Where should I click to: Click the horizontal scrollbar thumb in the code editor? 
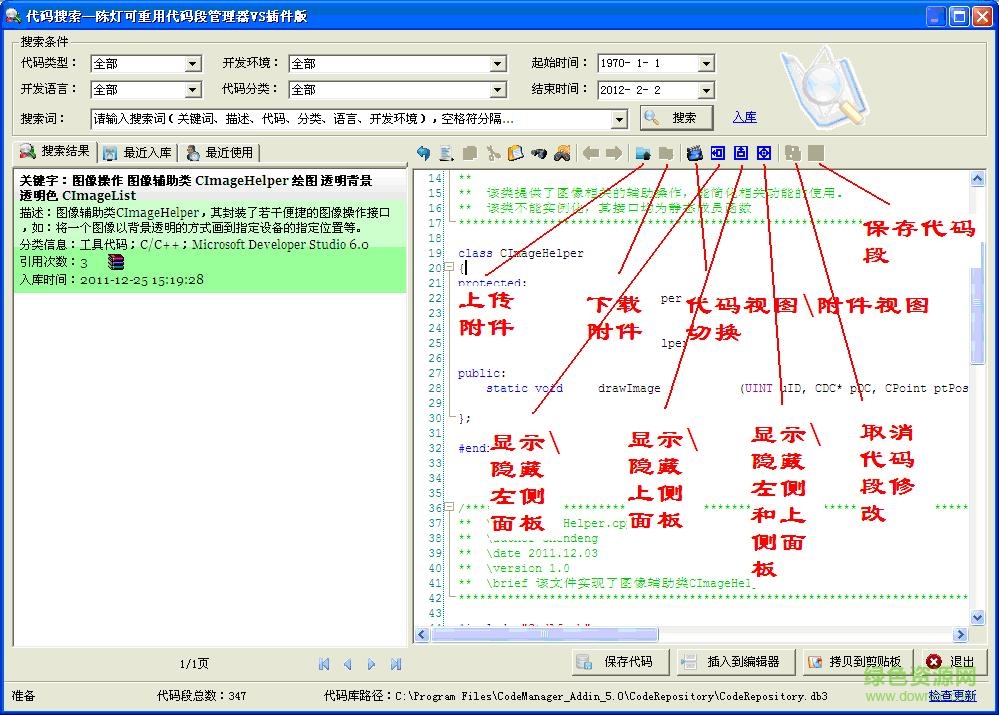(545, 634)
